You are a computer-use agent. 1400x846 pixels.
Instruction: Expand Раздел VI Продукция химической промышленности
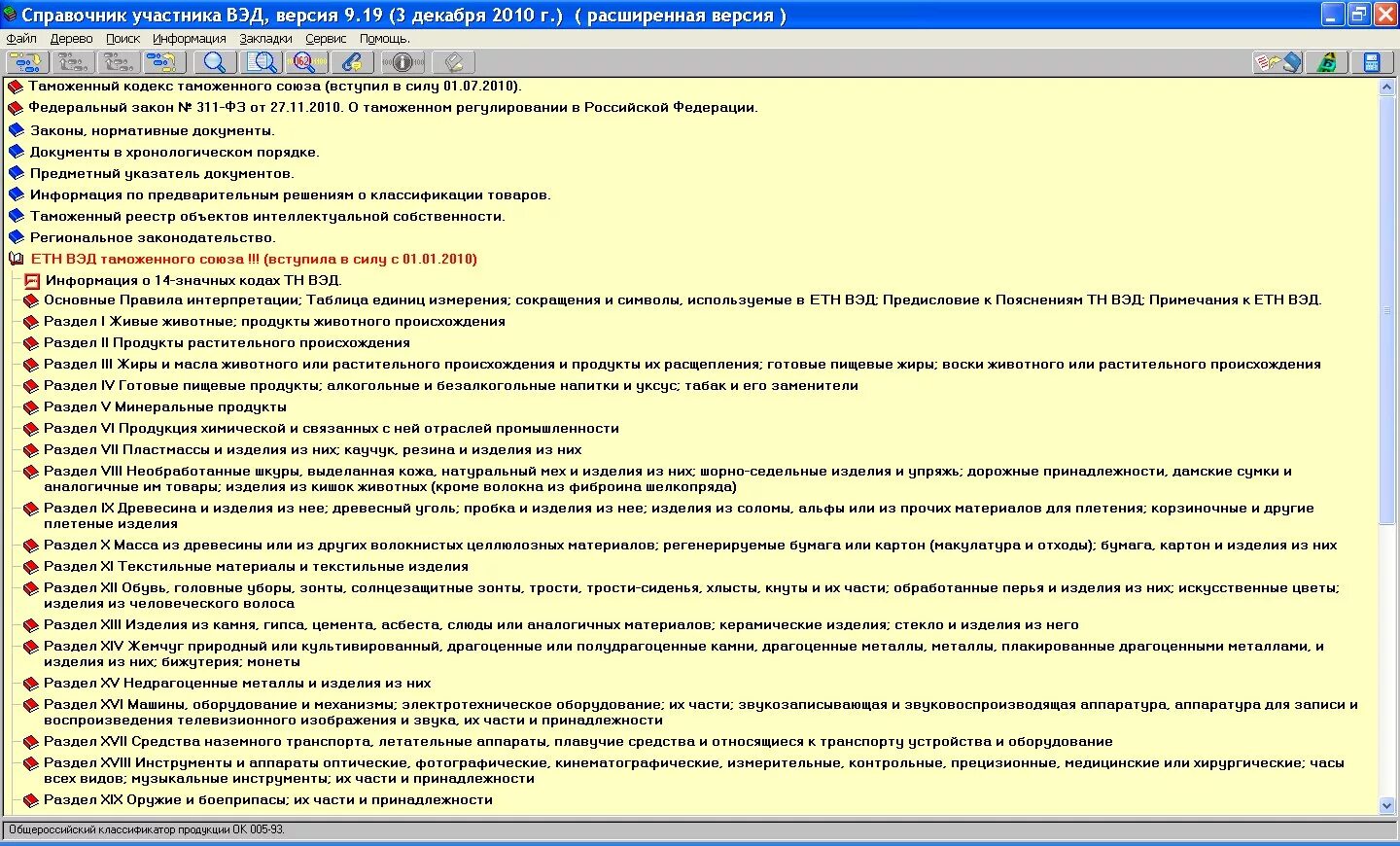point(332,429)
